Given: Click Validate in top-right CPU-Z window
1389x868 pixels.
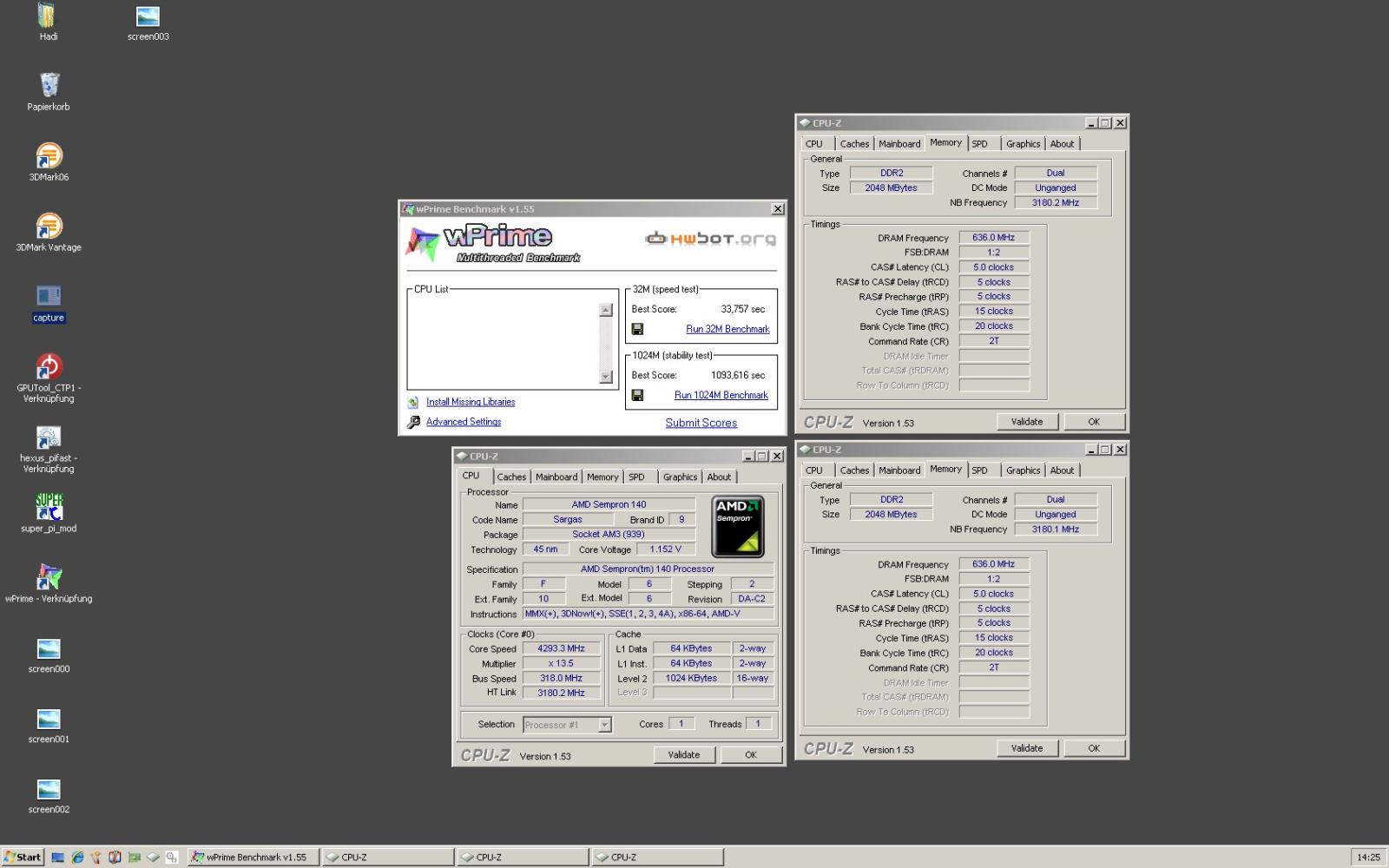Looking at the screenshot, I should point(1027,422).
